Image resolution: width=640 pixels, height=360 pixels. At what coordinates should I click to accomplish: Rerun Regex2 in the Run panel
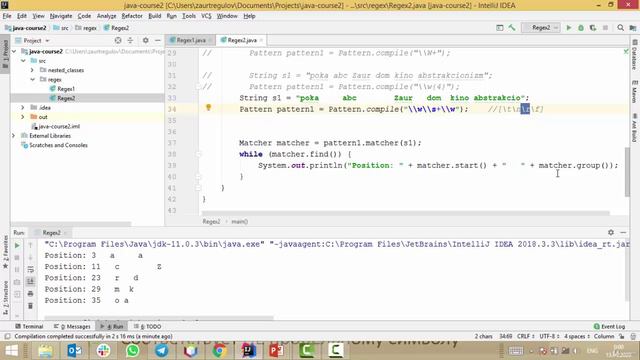pyautogui.click(x=17, y=246)
